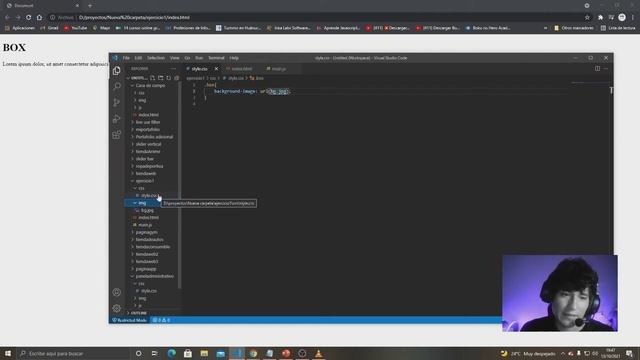The width and height of the screenshot is (640, 360).
Task: Bookmark this page with the star
Action: tap(587, 18)
